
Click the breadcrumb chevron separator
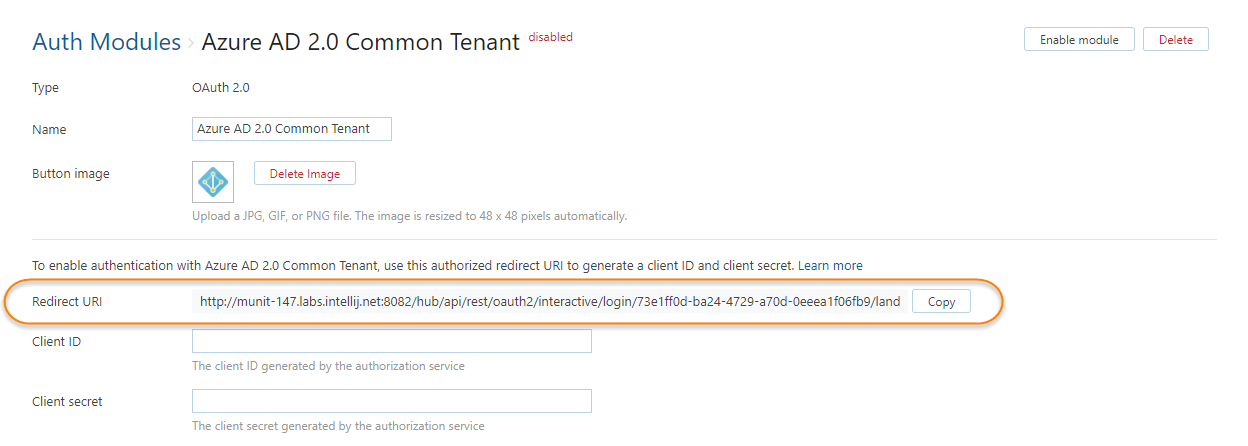coord(191,43)
